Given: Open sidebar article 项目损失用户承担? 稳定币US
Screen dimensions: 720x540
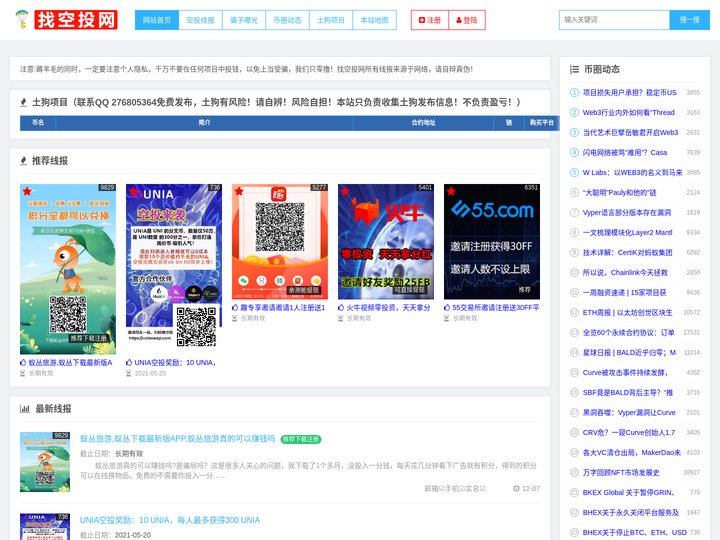Looking at the screenshot, I should click(630, 92).
